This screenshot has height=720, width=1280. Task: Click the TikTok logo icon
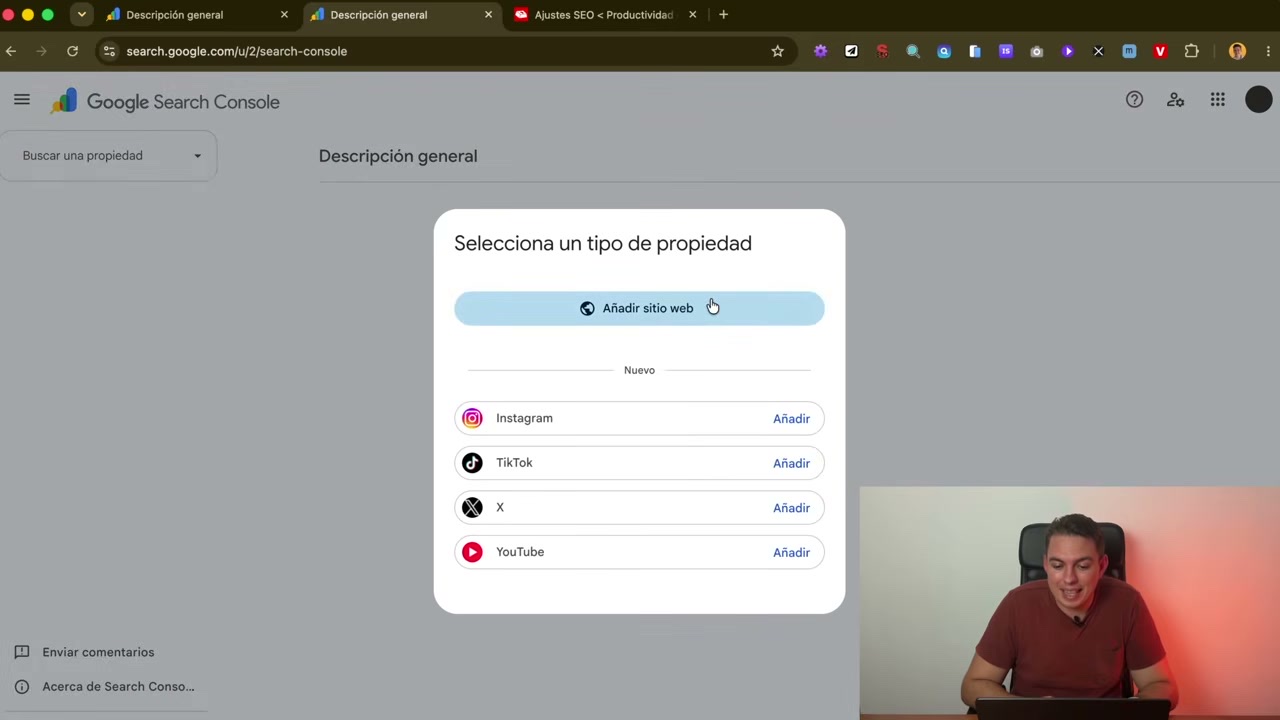(x=472, y=463)
